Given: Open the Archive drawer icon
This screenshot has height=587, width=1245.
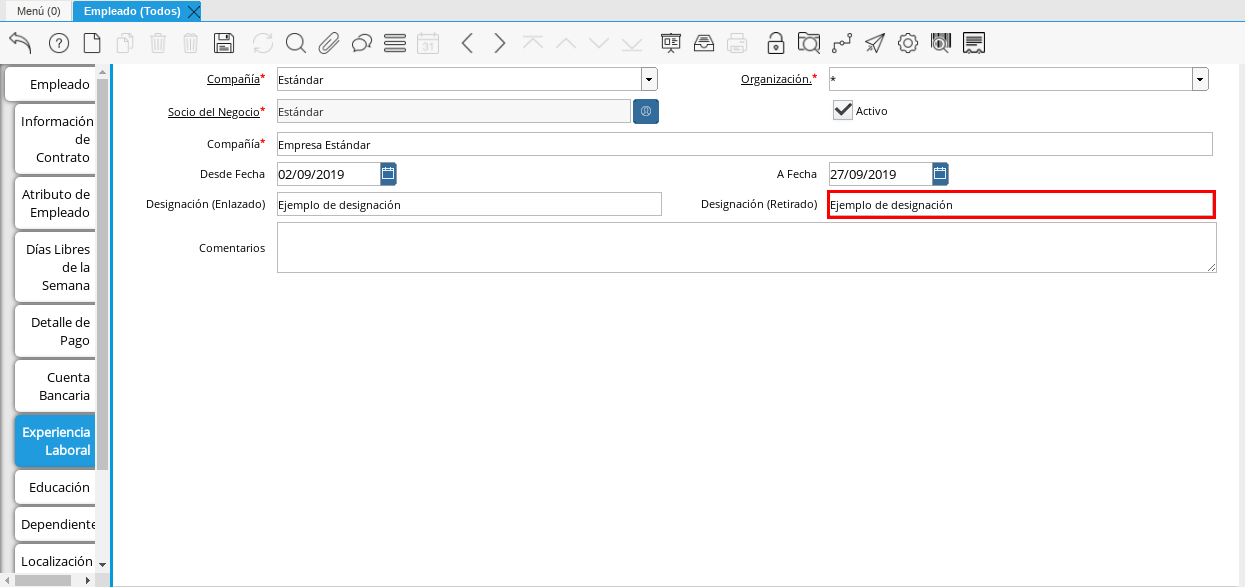Looking at the screenshot, I should (x=704, y=43).
